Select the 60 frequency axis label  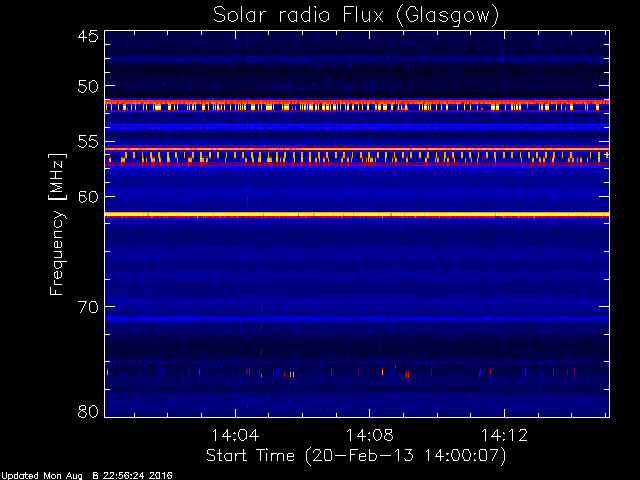88,197
